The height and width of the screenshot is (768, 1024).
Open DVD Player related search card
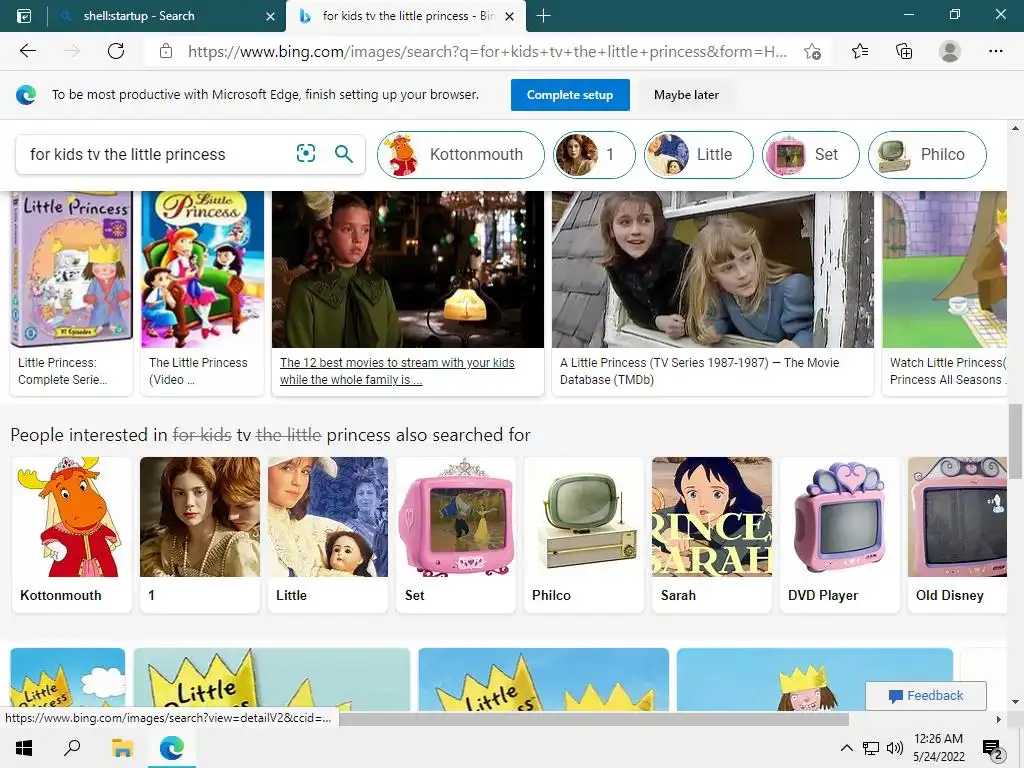tap(840, 534)
